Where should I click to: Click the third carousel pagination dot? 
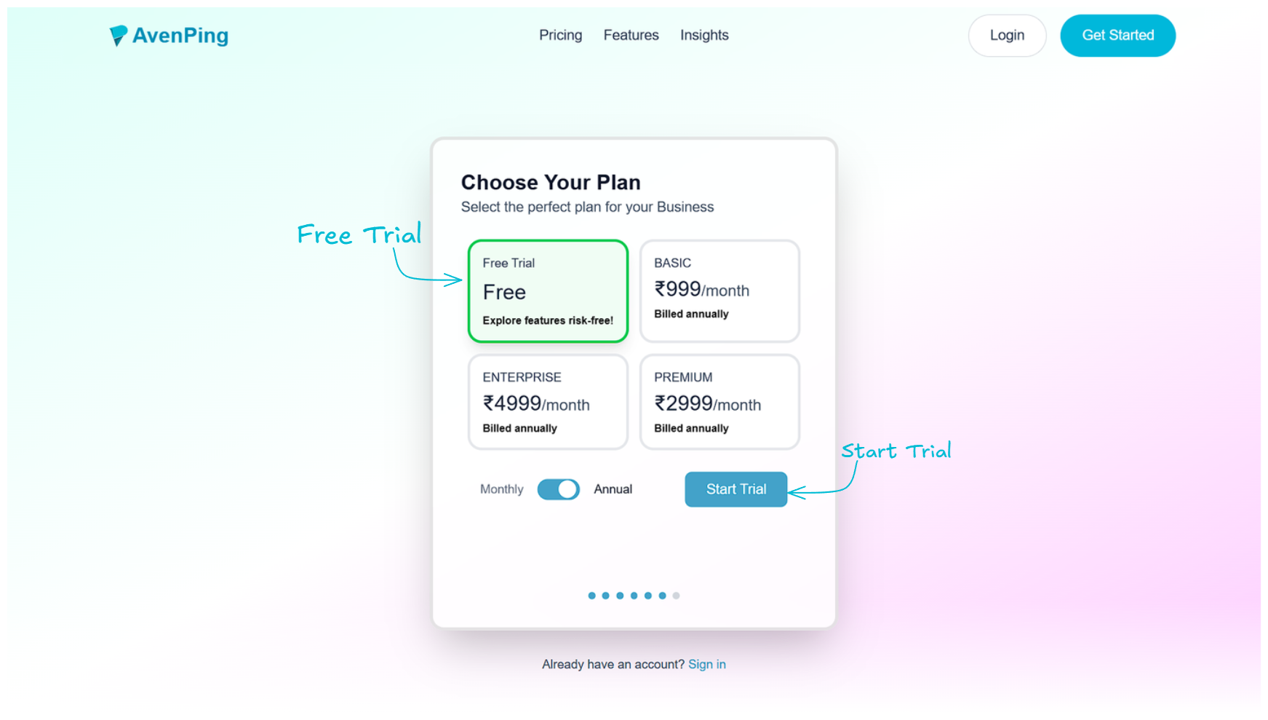click(619, 595)
